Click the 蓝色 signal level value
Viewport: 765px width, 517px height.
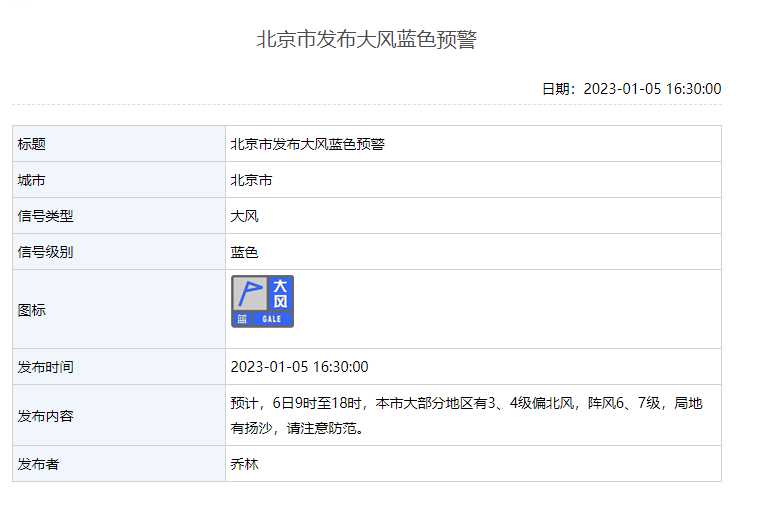click(245, 252)
